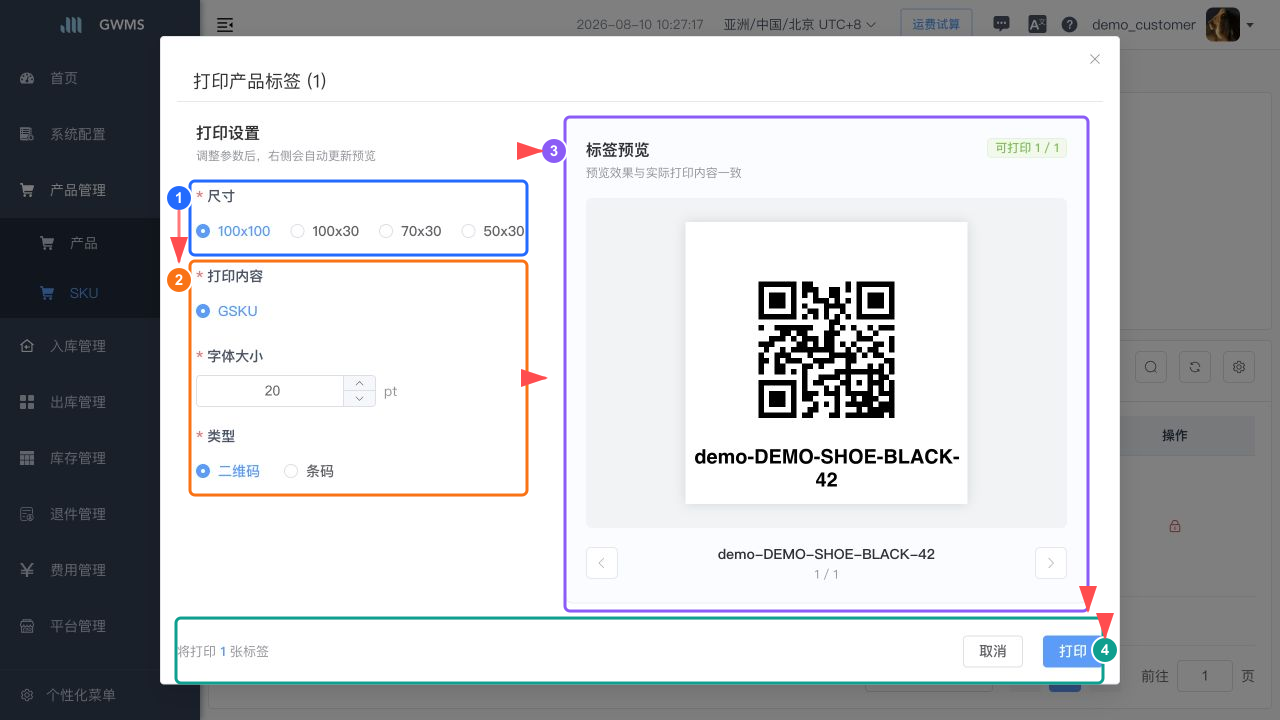Open SKU submenu item
Screen dimensions: 1280x720
point(84,293)
